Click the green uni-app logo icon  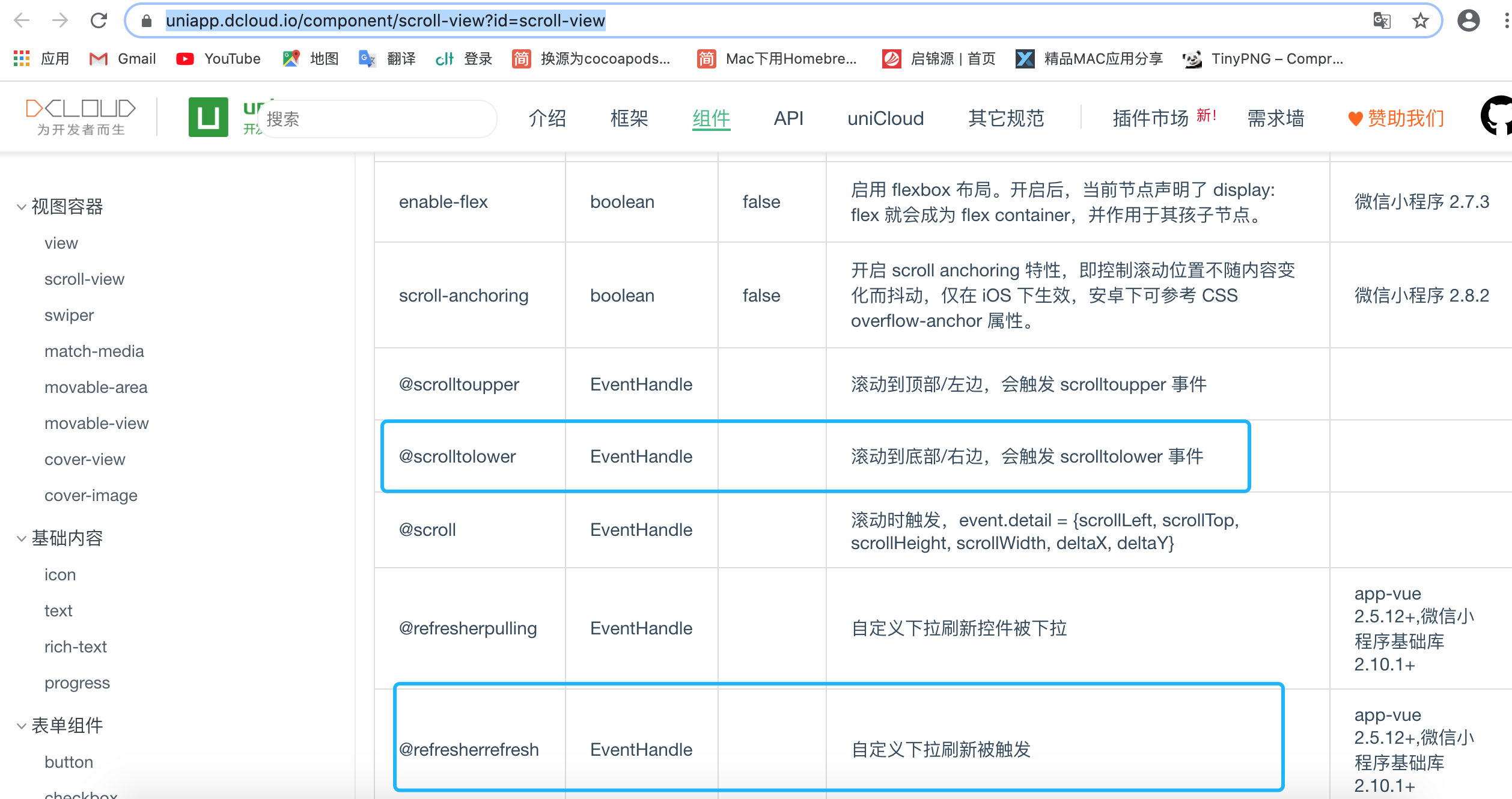point(208,117)
